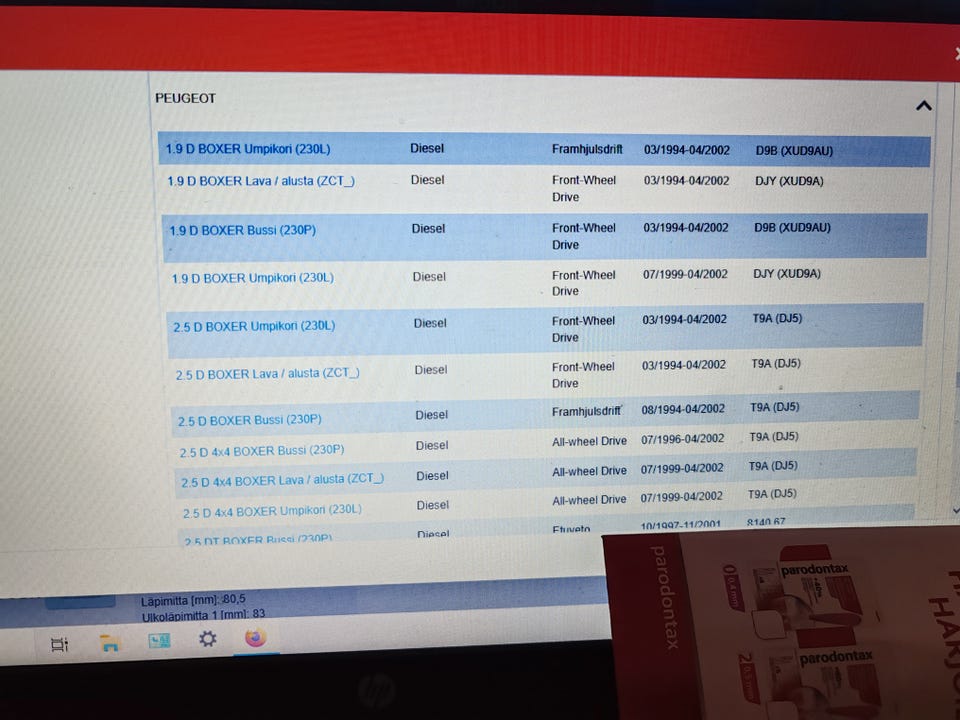Click the Läpimitta [mm]: 80,5 value

[193, 599]
